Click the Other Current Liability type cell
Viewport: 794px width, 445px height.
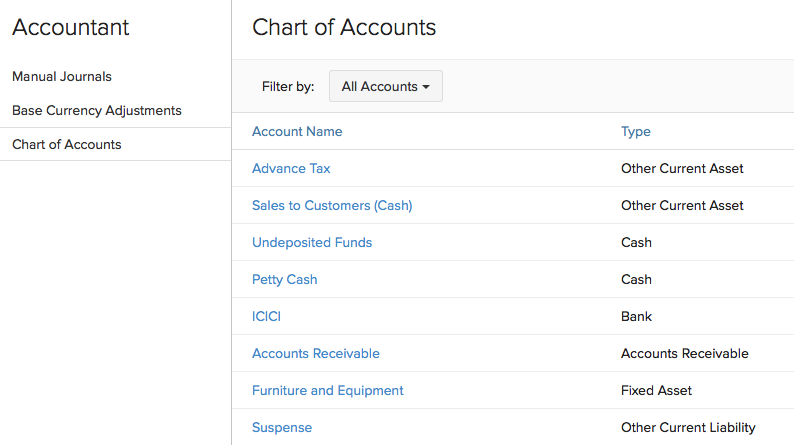688,428
